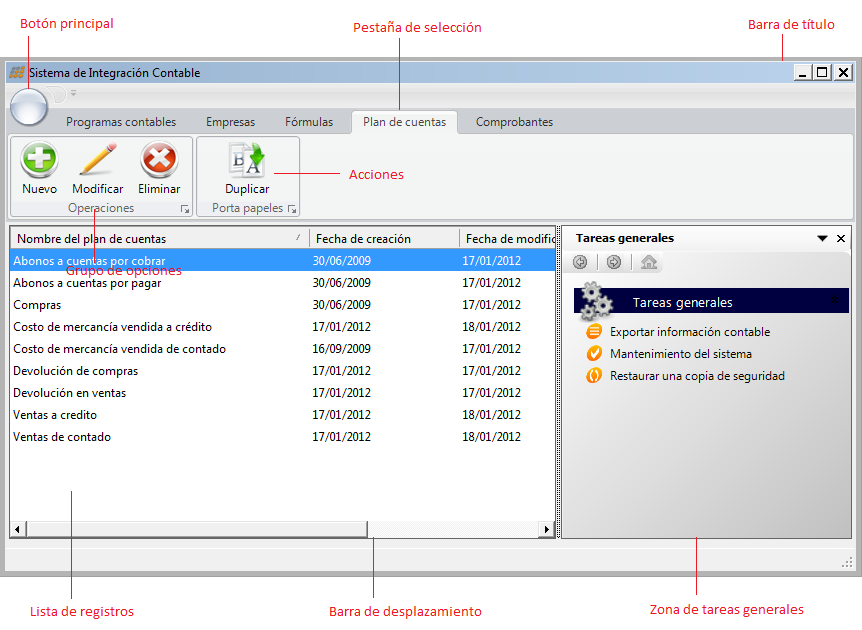Viewport: 862px width, 630px height.
Task: Click the Duplicar icon
Action: [246, 160]
